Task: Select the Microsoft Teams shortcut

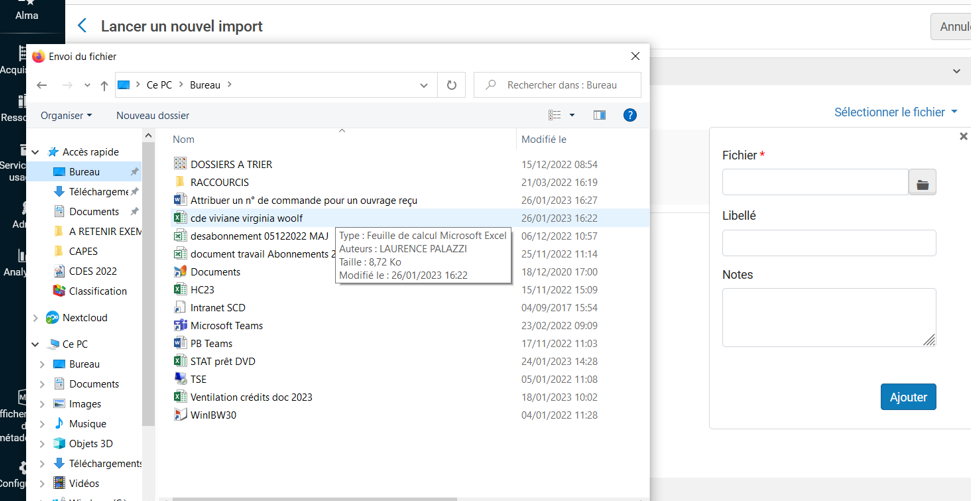Action: pyautogui.click(x=226, y=326)
